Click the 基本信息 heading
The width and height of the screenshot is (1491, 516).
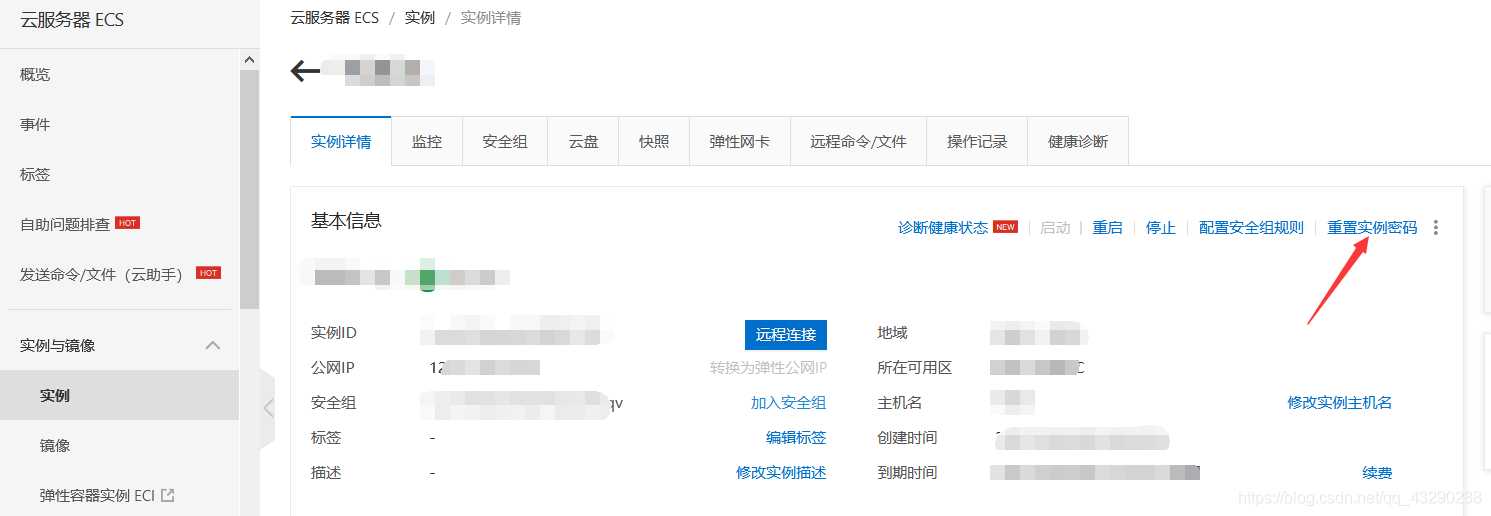pyautogui.click(x=346, y=221)
